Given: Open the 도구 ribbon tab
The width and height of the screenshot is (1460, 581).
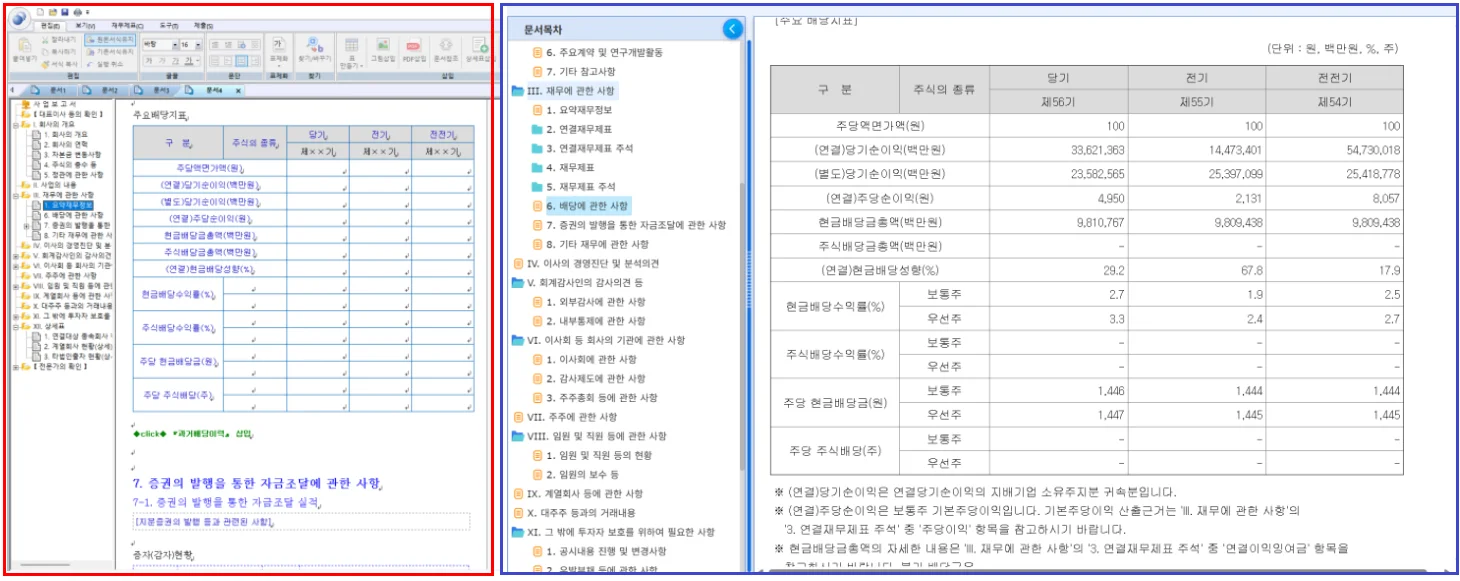Looking at the screenshot, I should pyautogui.click(x=169, y=25).
